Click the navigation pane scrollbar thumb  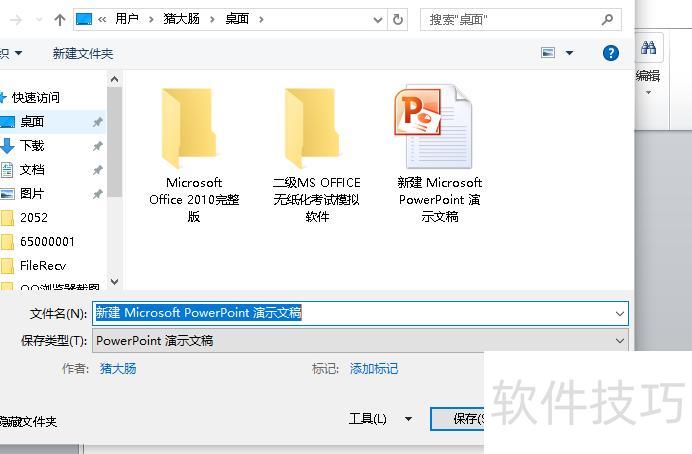[114, 142]
